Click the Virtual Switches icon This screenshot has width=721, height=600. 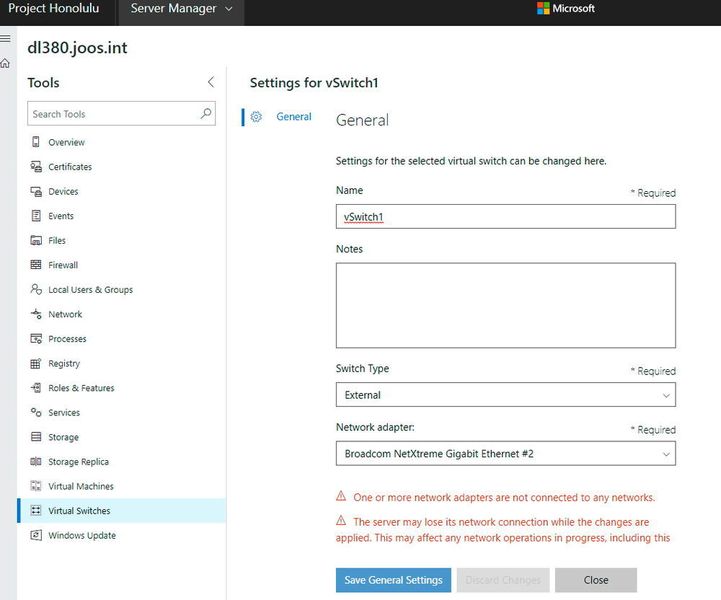point(35,510)
